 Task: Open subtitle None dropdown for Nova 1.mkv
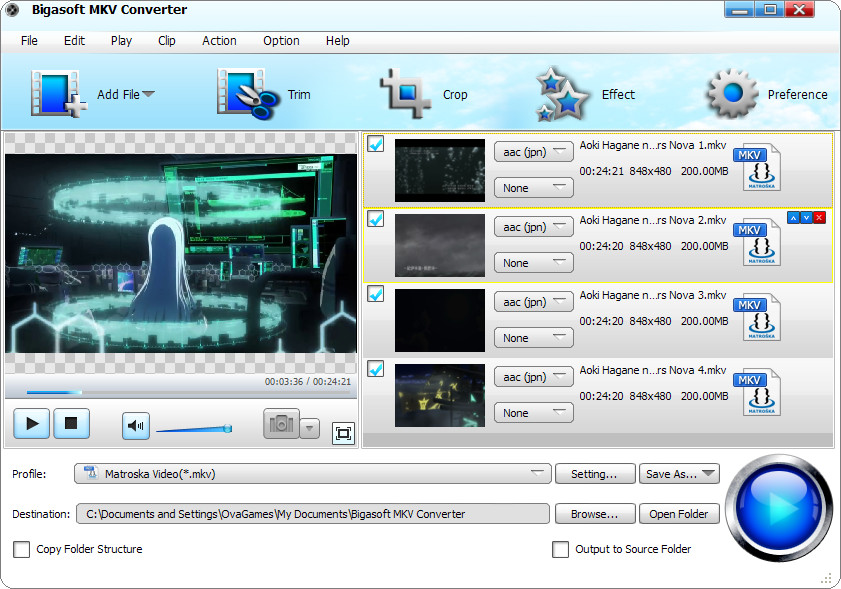click(x=534, y=188)
